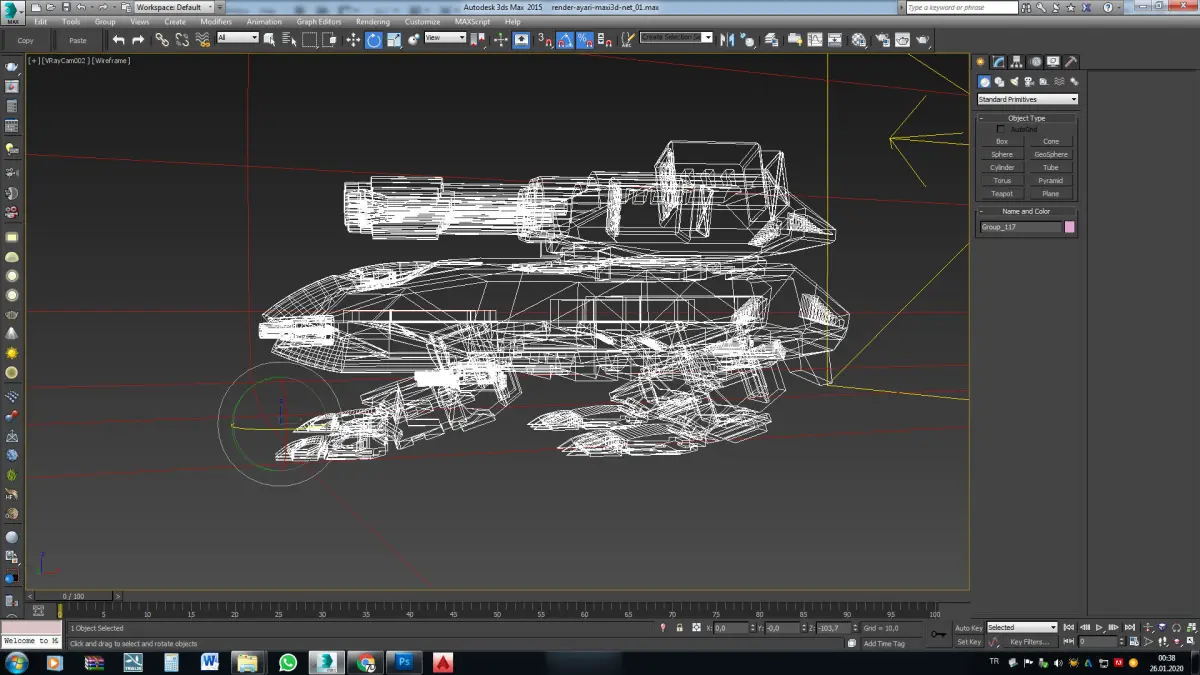This screenshot has height=675, width=1200.
Task: Click the Open File folder icon
Action: point(49,7)
